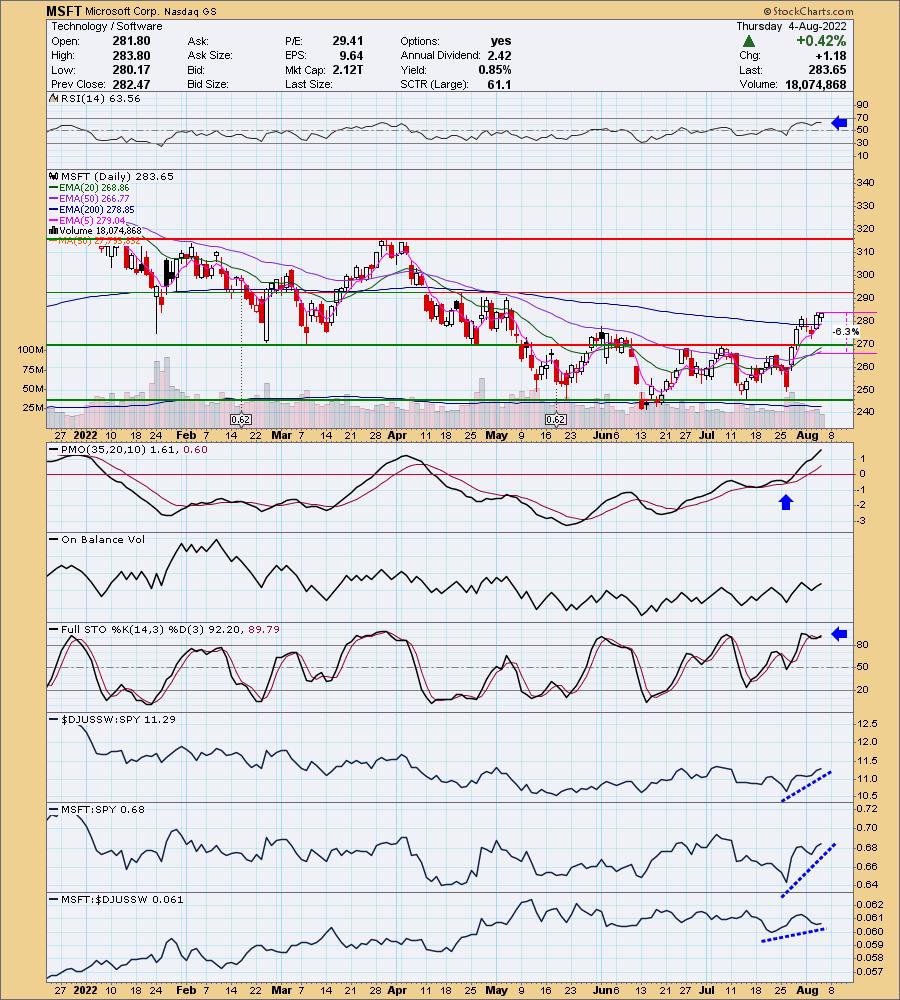Screen dimensions: 900x1000
Task: Click the header Volume value 18,074,868
Action: pyautogui.click(x=816, y=84)
